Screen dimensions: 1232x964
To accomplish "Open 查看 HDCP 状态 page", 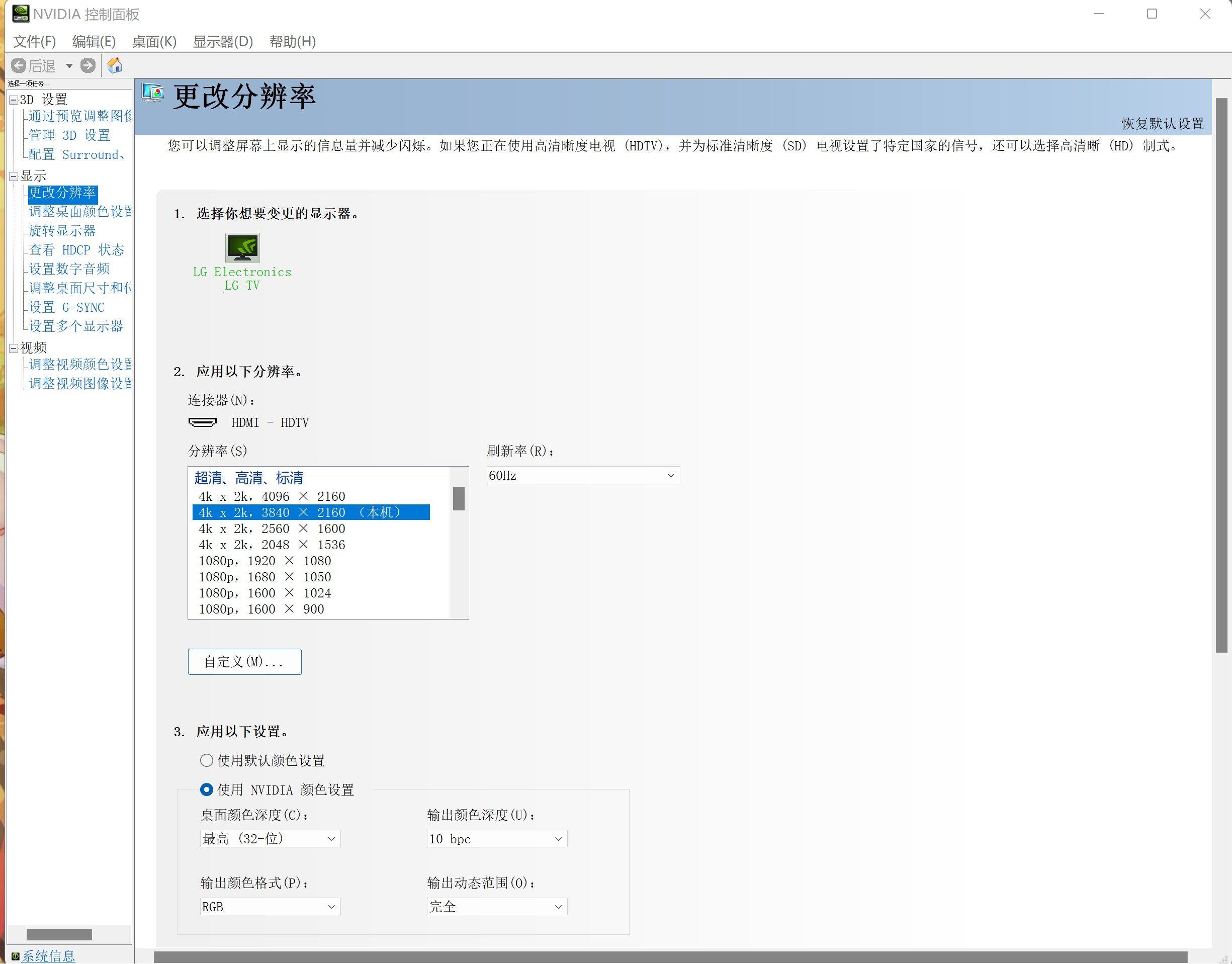I will click(77, 250).
